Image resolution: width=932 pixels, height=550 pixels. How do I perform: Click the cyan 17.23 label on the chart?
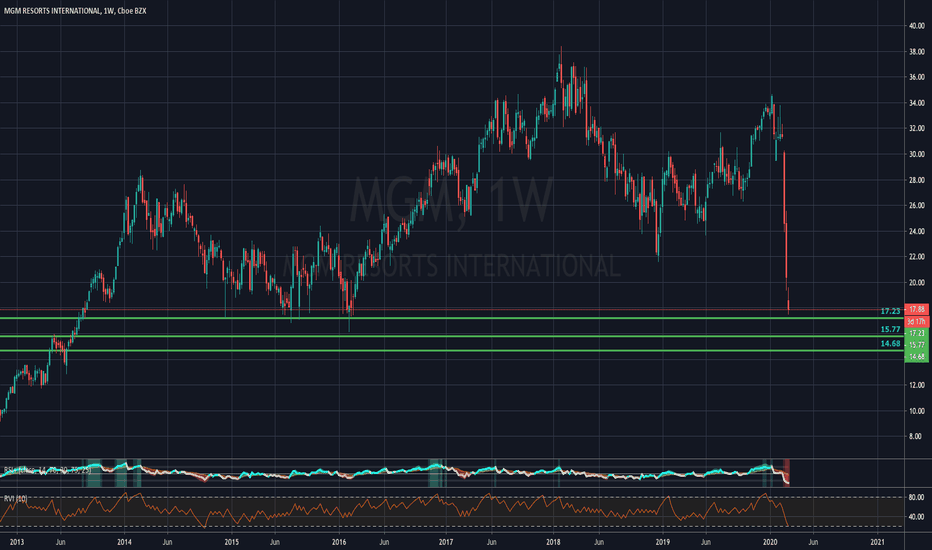coord(890,311)
